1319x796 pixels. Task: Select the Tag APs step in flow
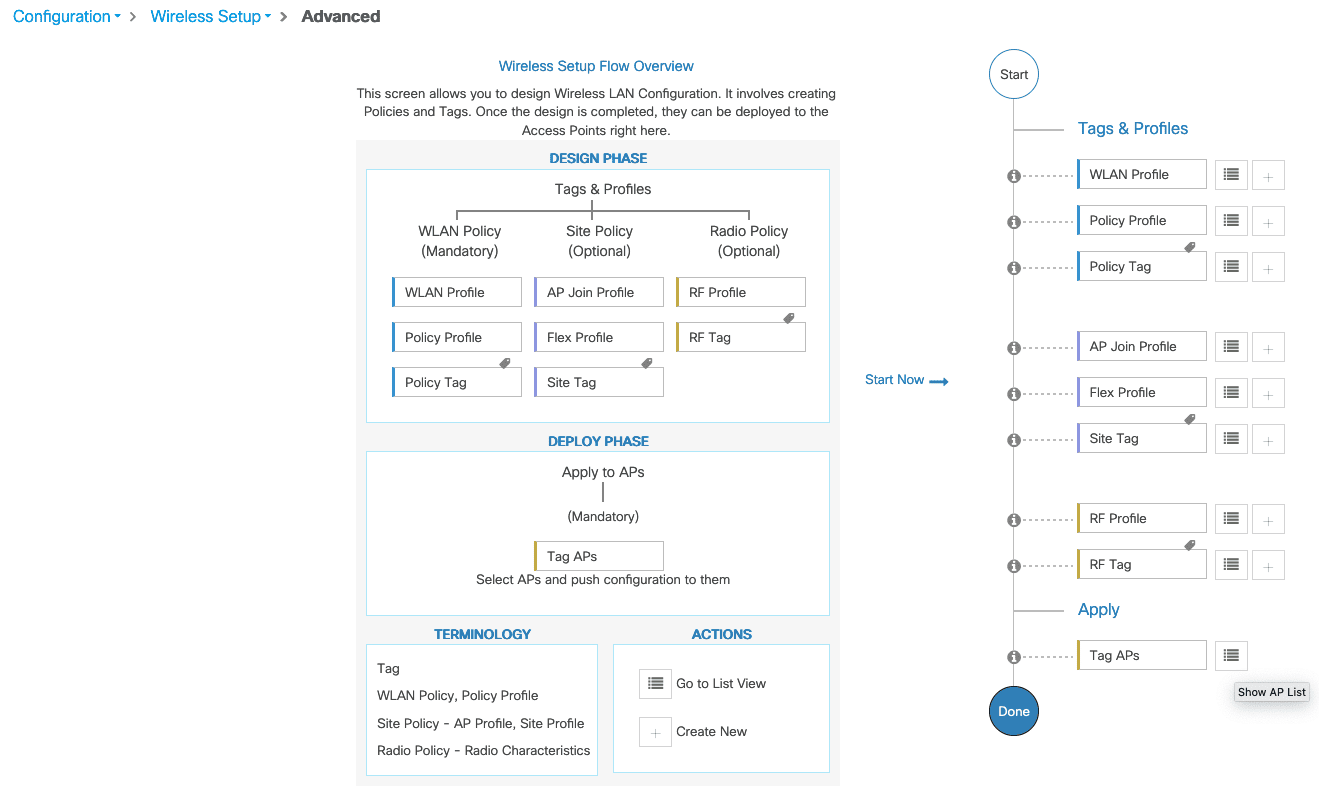pos(1142,656)
